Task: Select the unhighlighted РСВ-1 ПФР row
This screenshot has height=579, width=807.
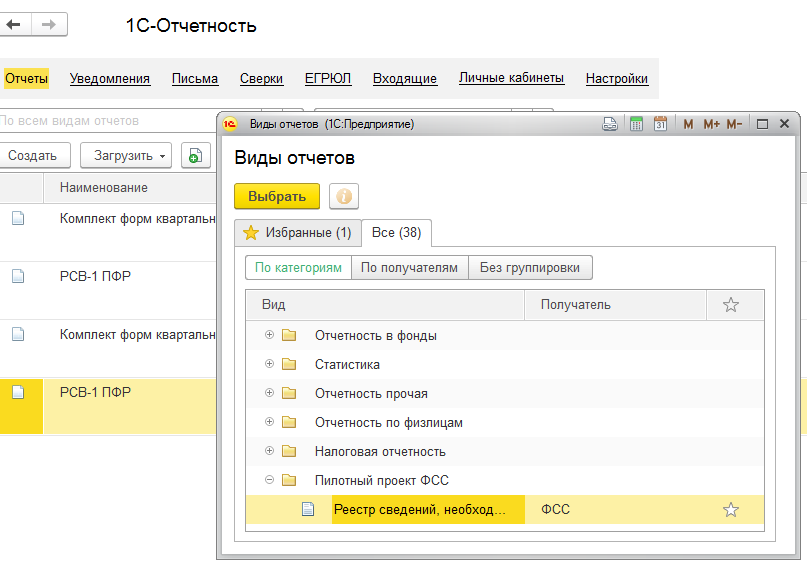Action: (108, 290)
